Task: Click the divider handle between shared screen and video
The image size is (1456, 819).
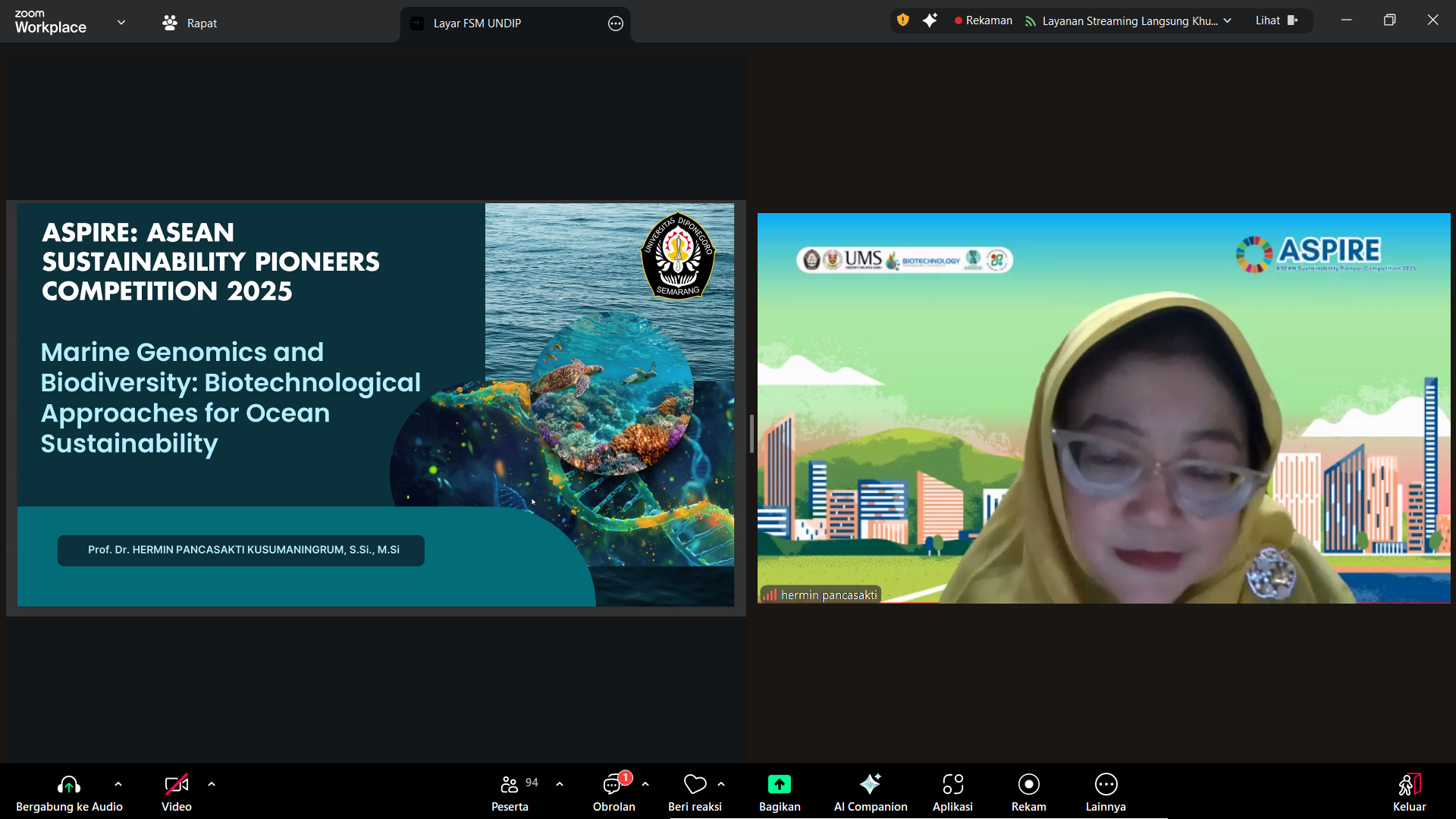Action: pyautogui.click(x=752, y=434)
